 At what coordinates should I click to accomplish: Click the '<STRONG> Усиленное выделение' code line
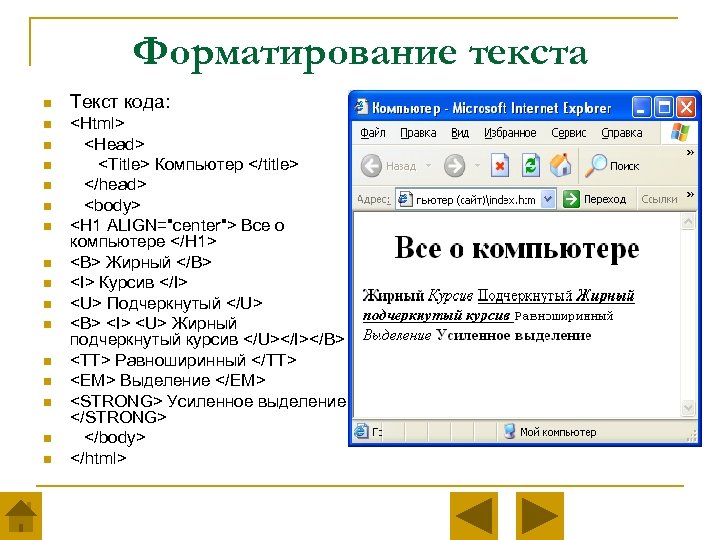pyautogui.click(x=208, y=409)
